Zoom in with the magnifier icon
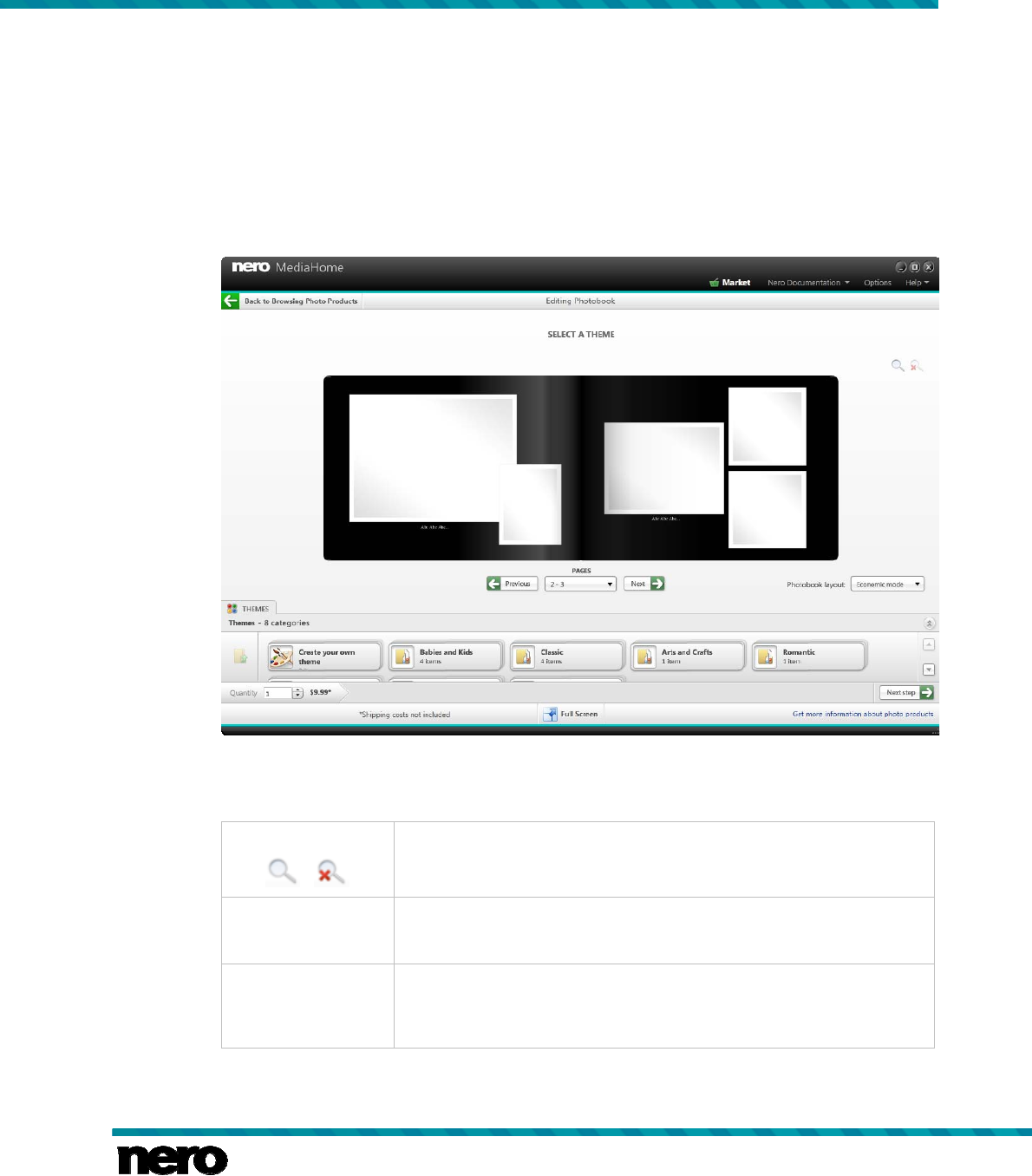Screen dimensions: 1032x1176 click(898, 366)
